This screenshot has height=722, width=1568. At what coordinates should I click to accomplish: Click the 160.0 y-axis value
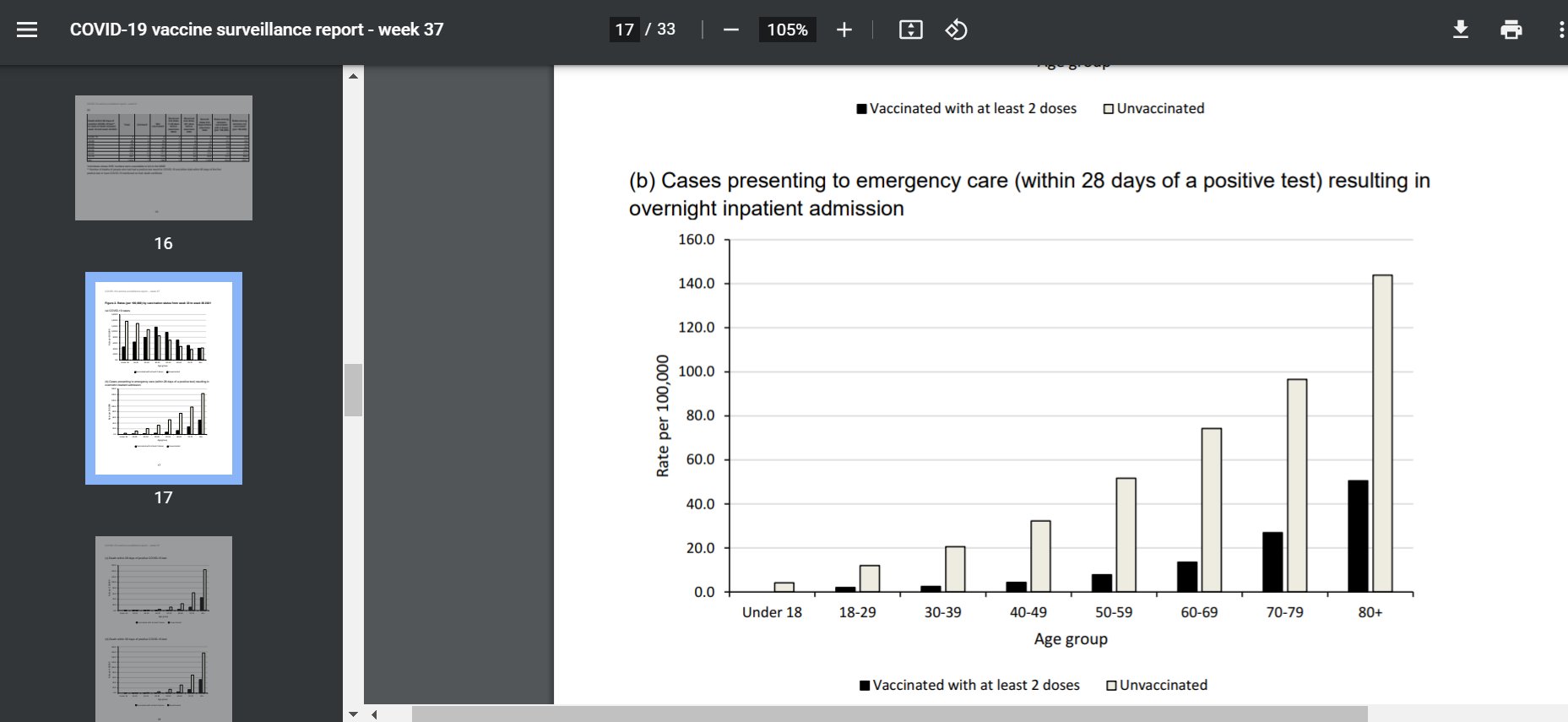pos(696,240)
